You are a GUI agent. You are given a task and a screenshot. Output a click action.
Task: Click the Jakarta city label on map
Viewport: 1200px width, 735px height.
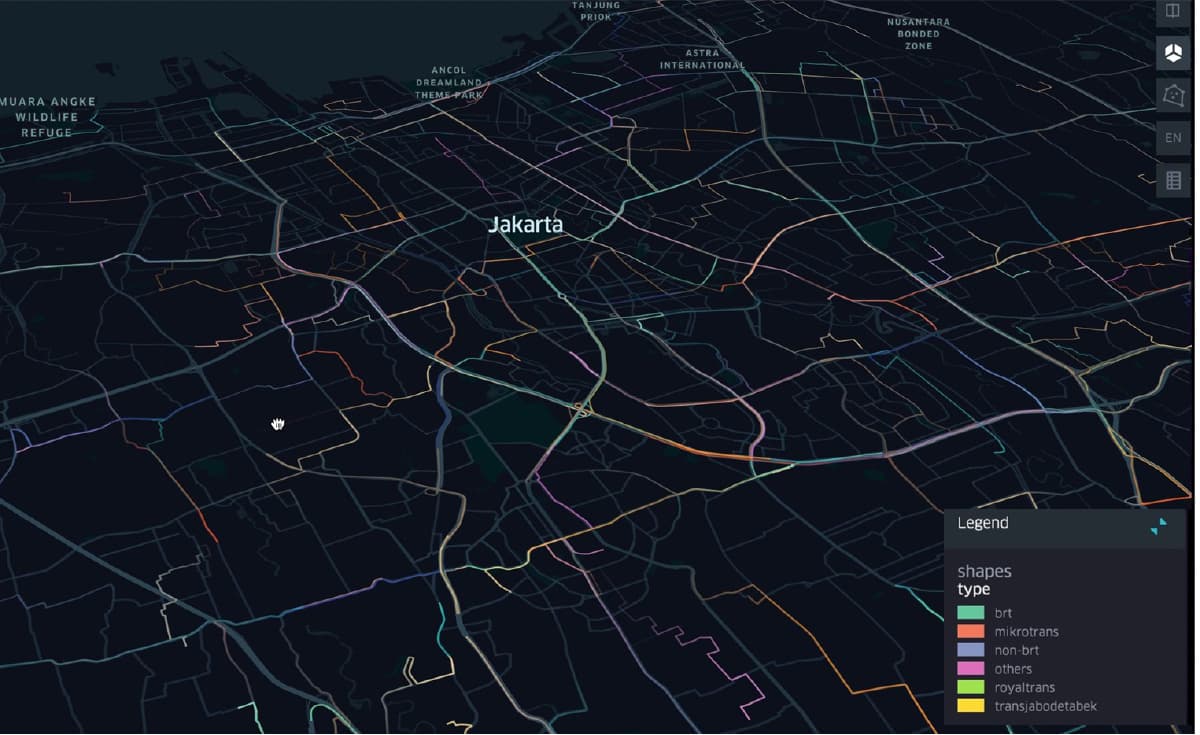click(x=525, y=225)
